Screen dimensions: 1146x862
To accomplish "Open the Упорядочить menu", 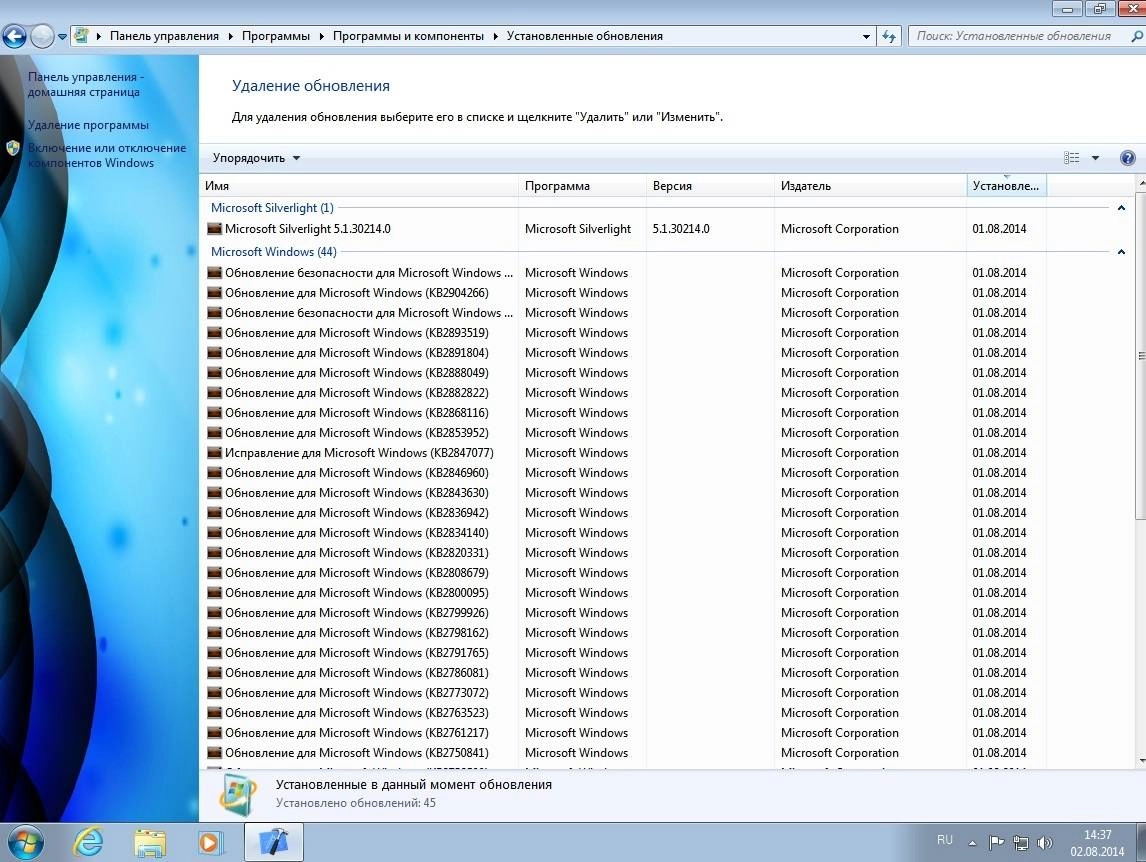I will coord(256,158).
